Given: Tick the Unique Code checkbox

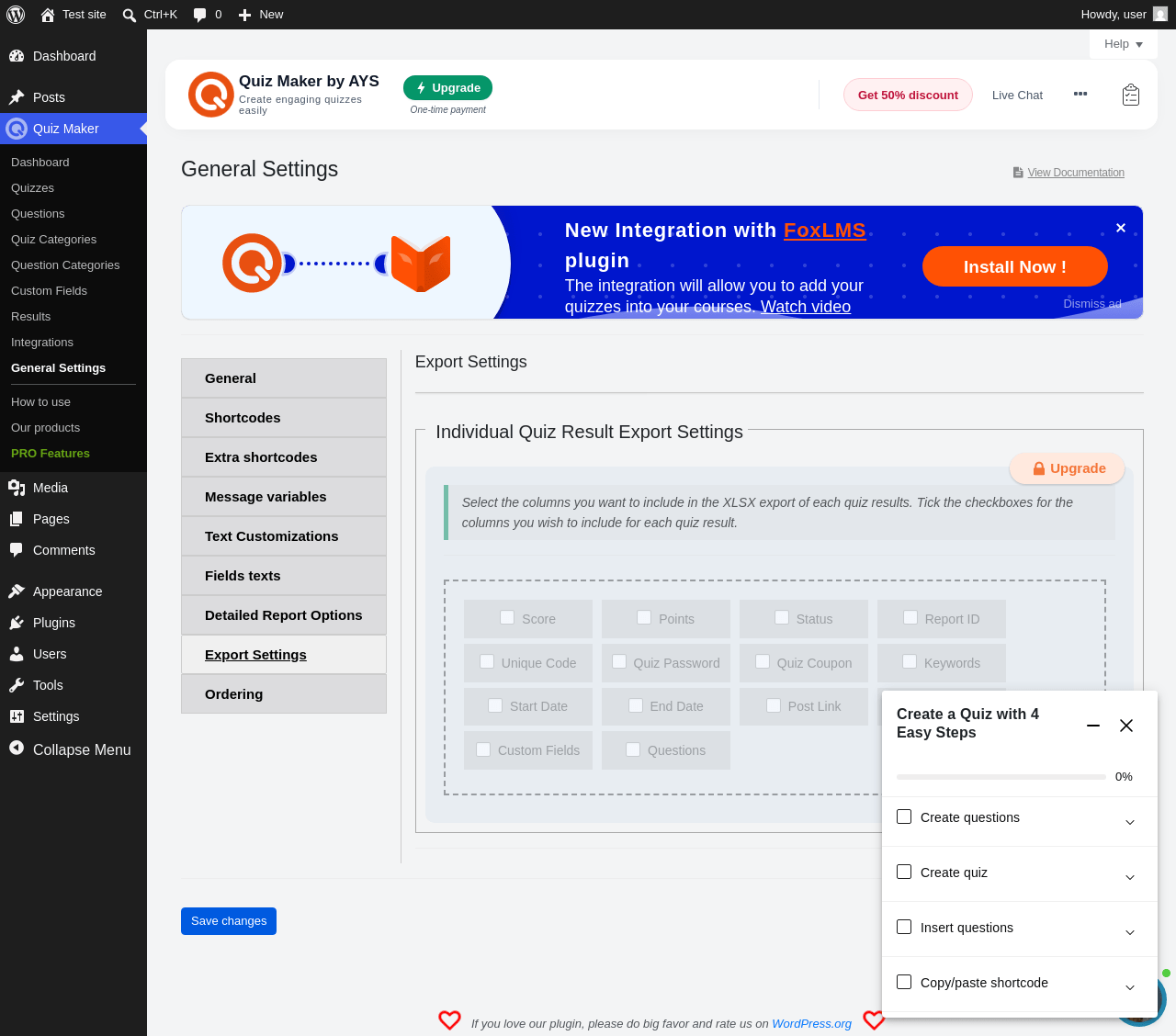Looking at the screenshot, I should pos(487,661).
